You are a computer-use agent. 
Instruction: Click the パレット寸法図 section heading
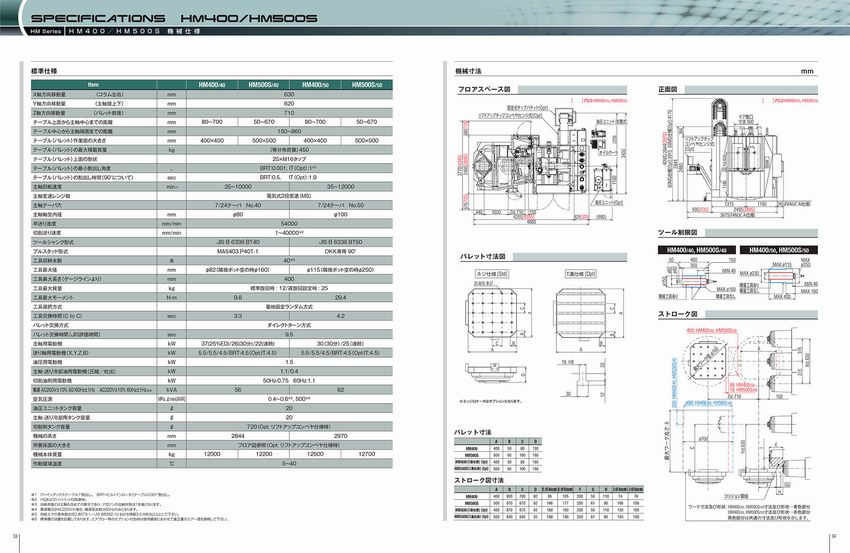[482, 256]
